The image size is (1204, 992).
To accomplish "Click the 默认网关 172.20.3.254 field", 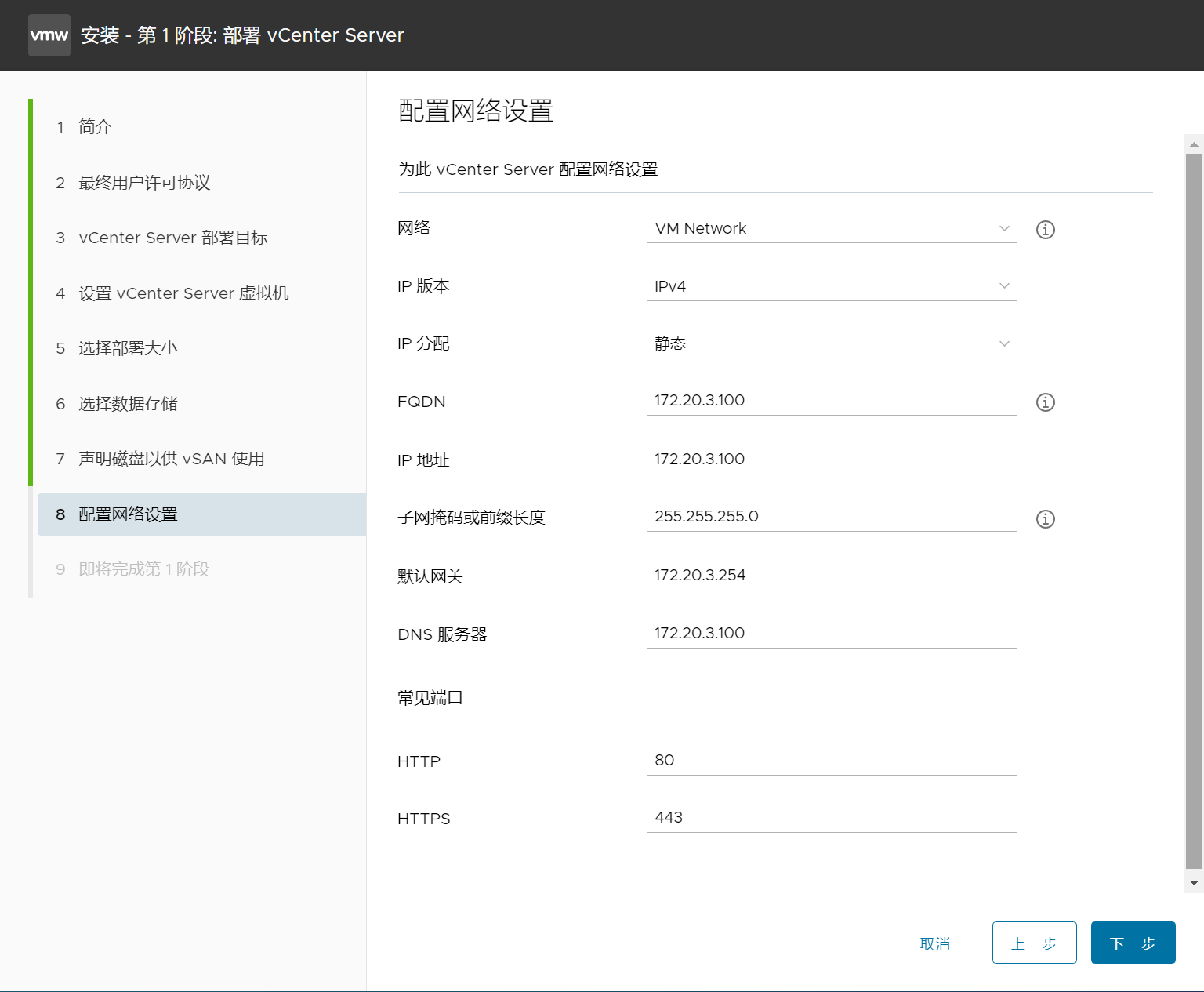I will [x=832, y=576].
